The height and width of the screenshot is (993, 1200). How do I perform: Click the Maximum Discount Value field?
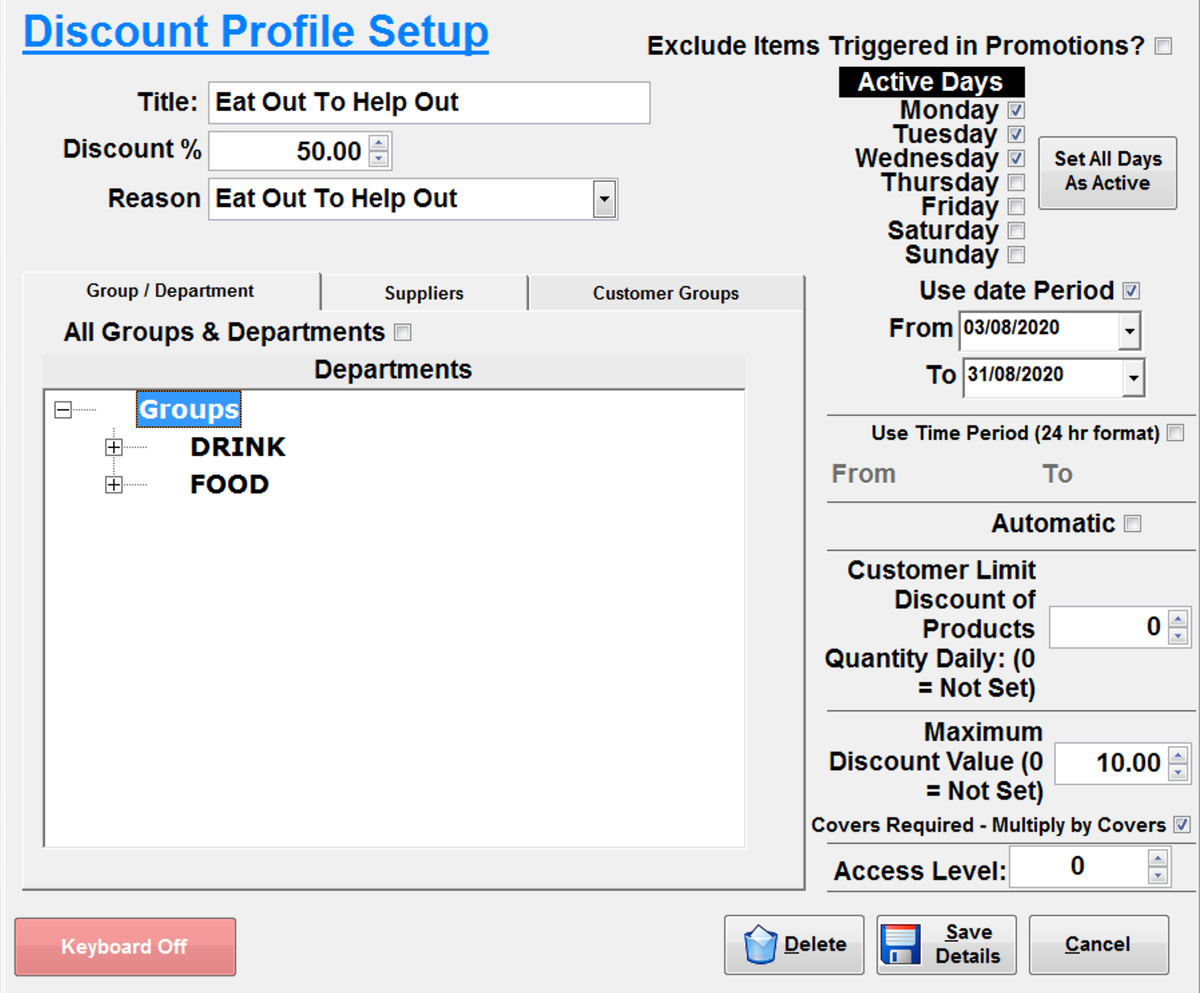click(1112, 764)
